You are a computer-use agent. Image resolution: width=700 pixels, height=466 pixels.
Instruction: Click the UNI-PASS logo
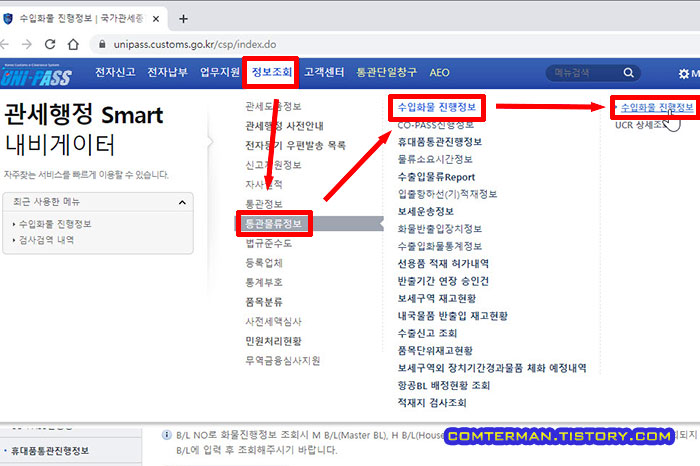click(37, 75)
